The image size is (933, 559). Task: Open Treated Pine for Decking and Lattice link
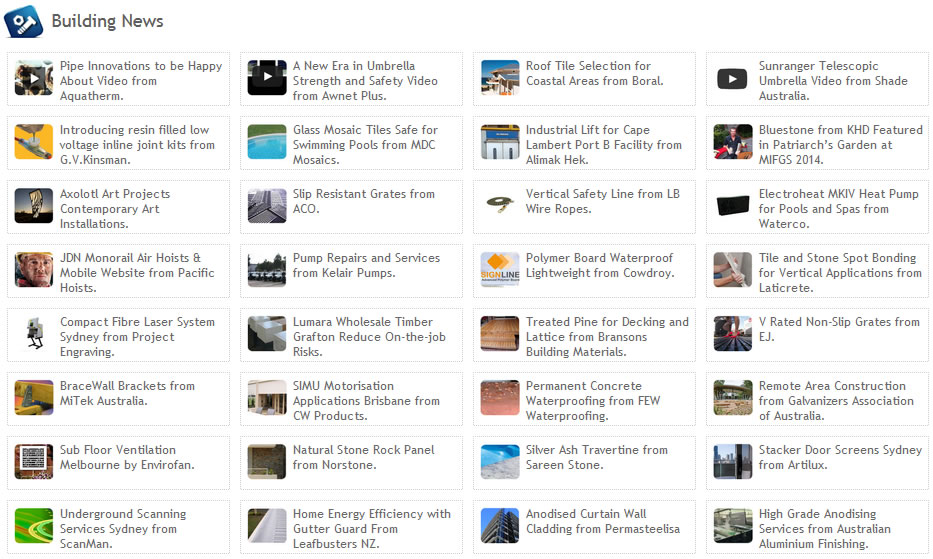coord(607,337)
